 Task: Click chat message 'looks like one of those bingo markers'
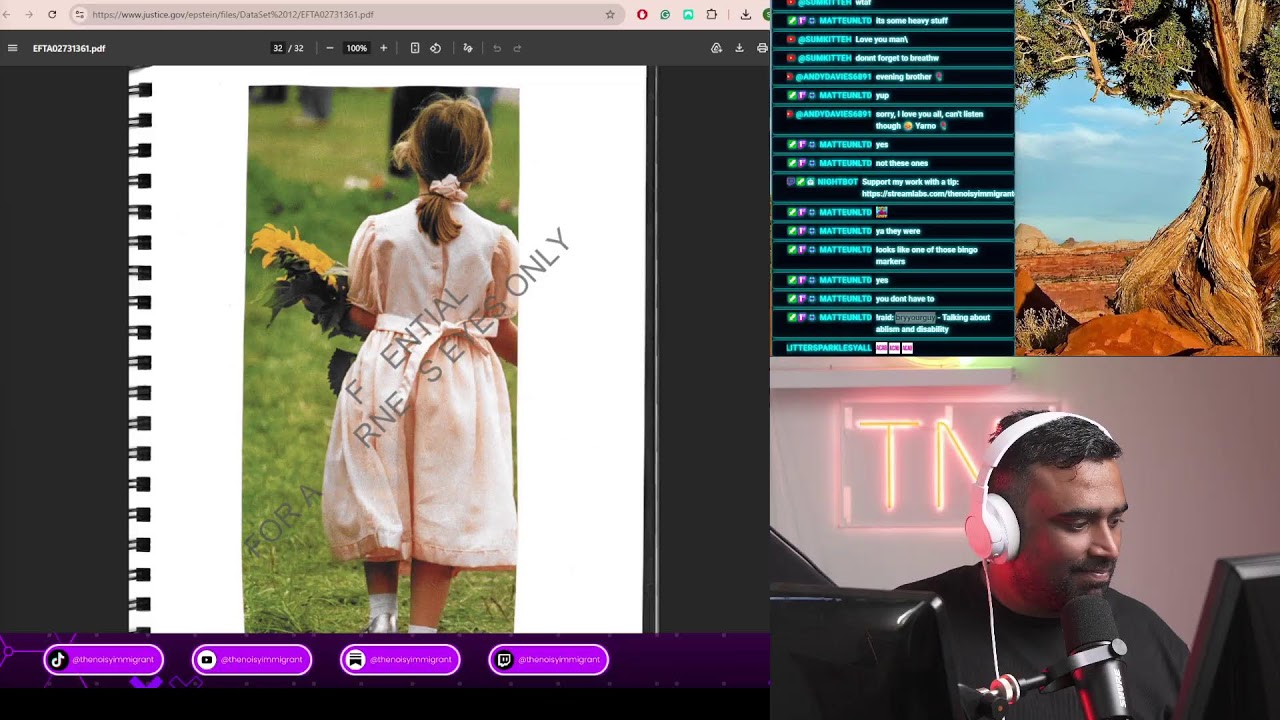tap(926, 256)
